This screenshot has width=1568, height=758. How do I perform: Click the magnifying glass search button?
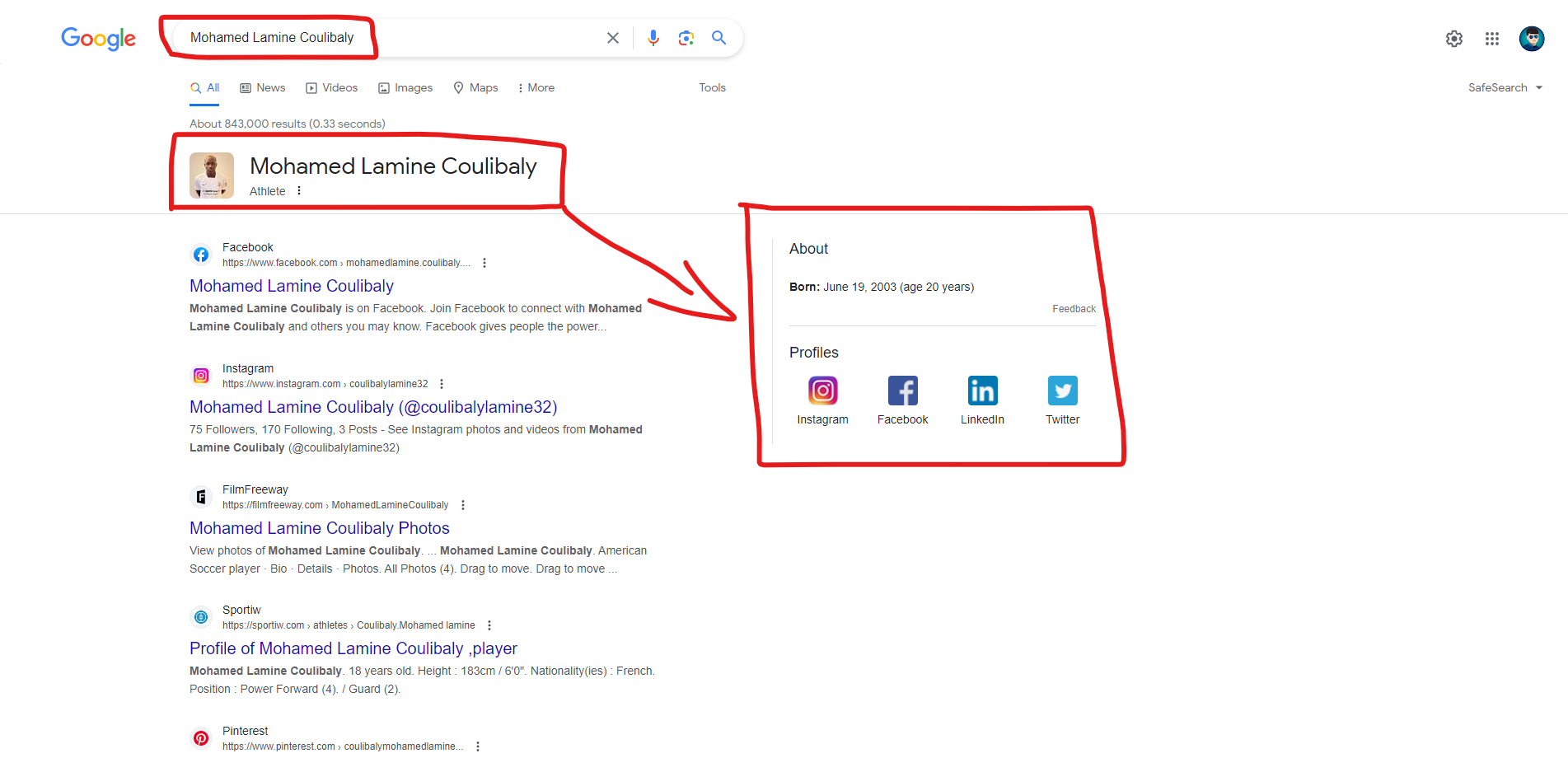click(719, 38)
